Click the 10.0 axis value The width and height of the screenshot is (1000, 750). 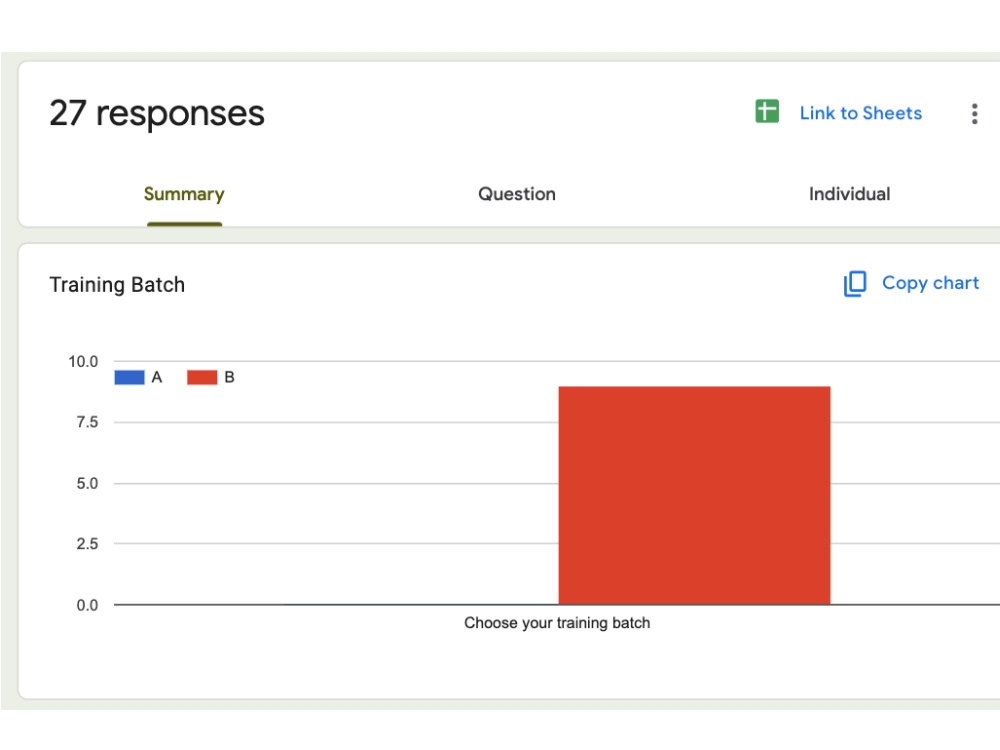click(84, 362)
